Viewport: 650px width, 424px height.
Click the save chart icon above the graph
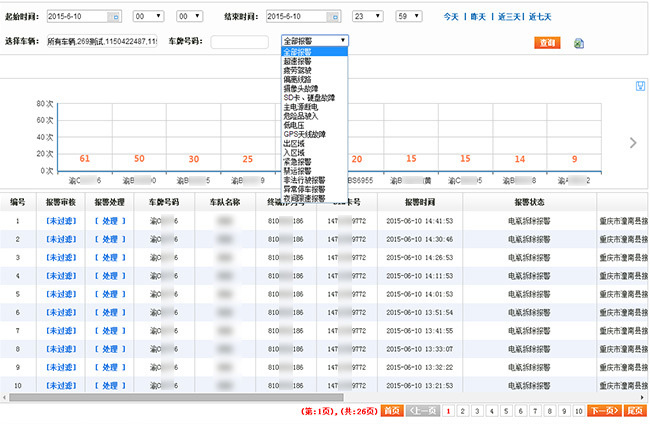[x=640, y=86]
